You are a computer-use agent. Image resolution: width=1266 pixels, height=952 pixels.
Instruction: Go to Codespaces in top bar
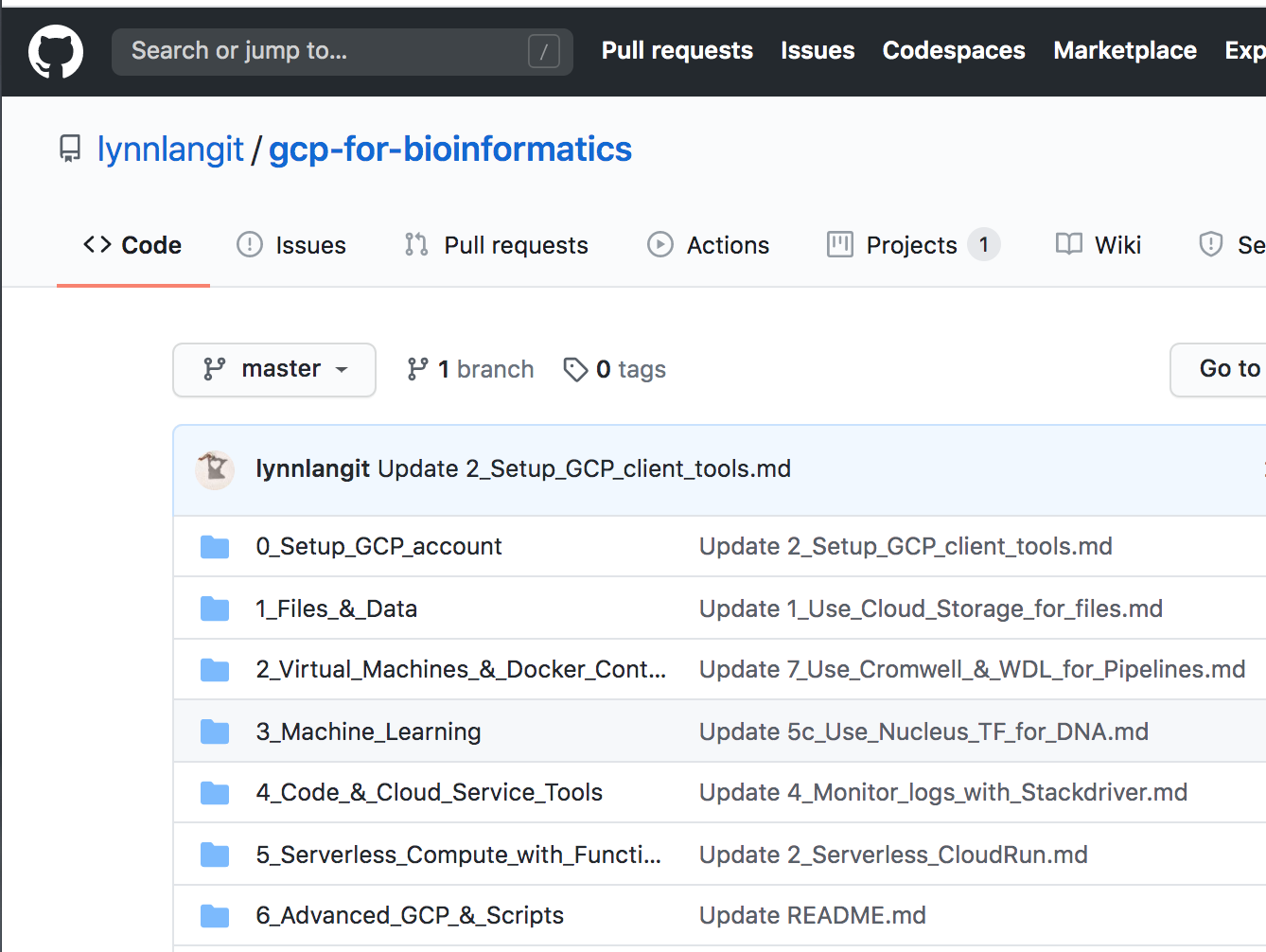coord(954,50)
